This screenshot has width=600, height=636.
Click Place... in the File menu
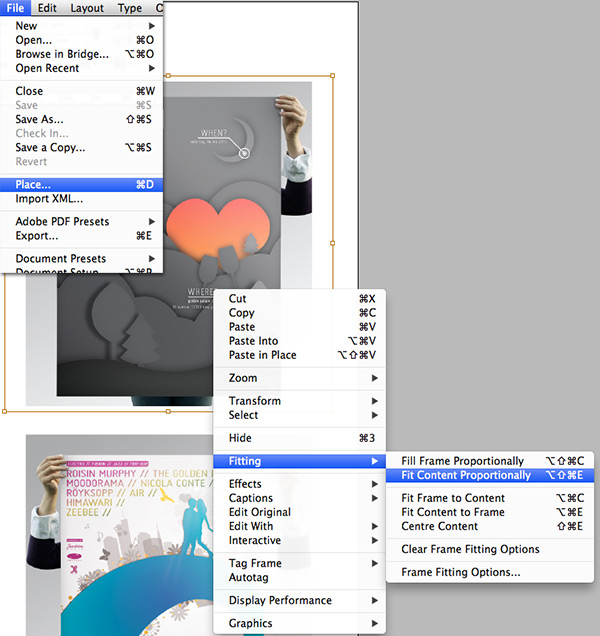tap(82, 185)
